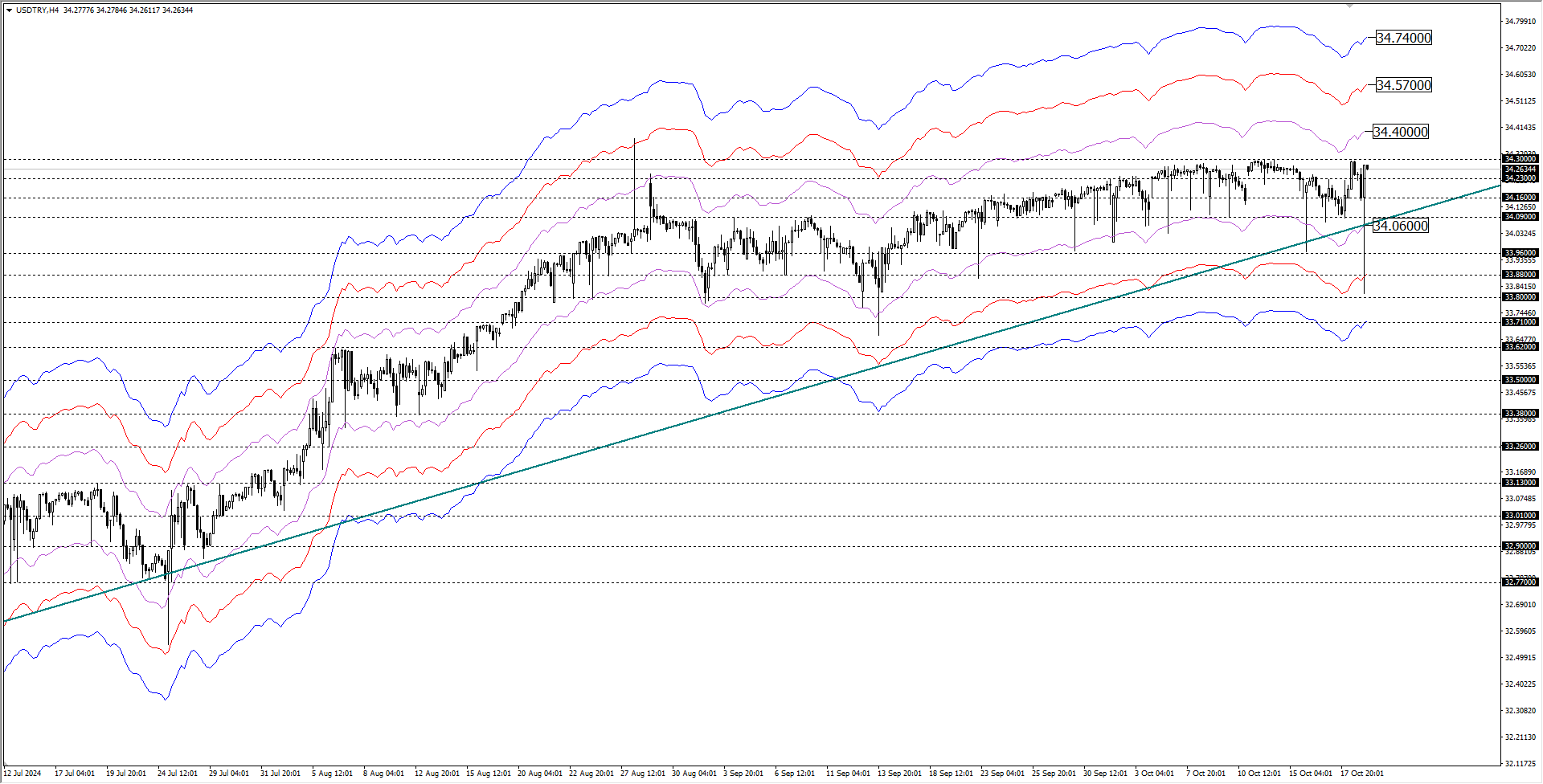This screenshot has height=784, width=1543.
Task: Click the 33.80000 level price tag
Action: point(1520,297)
